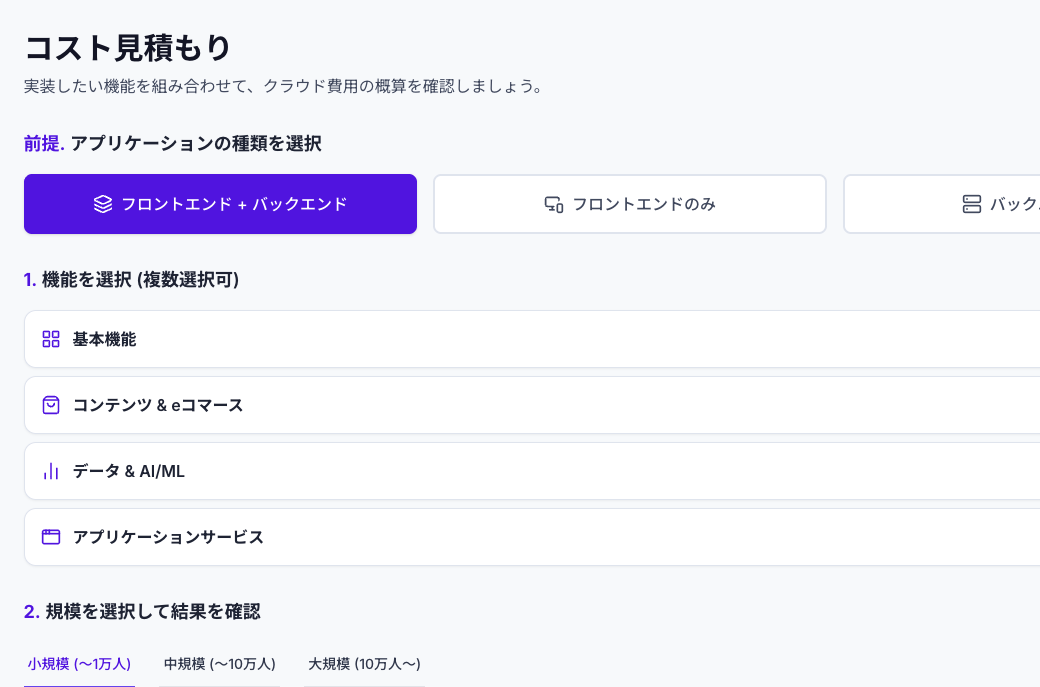Click the shopping bag icon on コンテンツ & eコマース
This screenshot has height=687, width=1040.
tap(51, 404)
